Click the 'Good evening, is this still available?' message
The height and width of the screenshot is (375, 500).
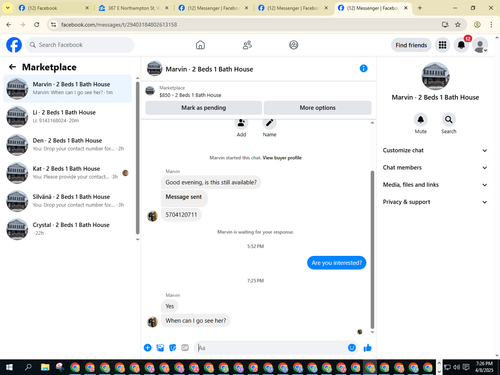coord(211,182)
